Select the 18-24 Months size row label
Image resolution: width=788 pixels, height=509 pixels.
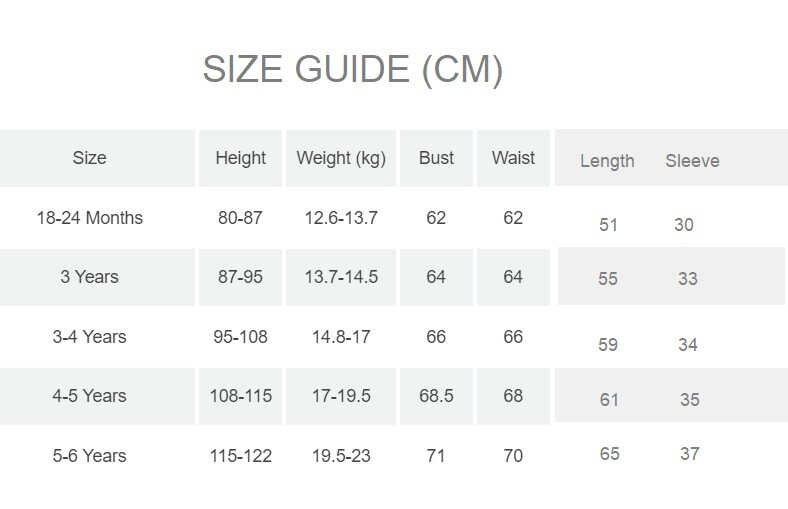(89, 218)
